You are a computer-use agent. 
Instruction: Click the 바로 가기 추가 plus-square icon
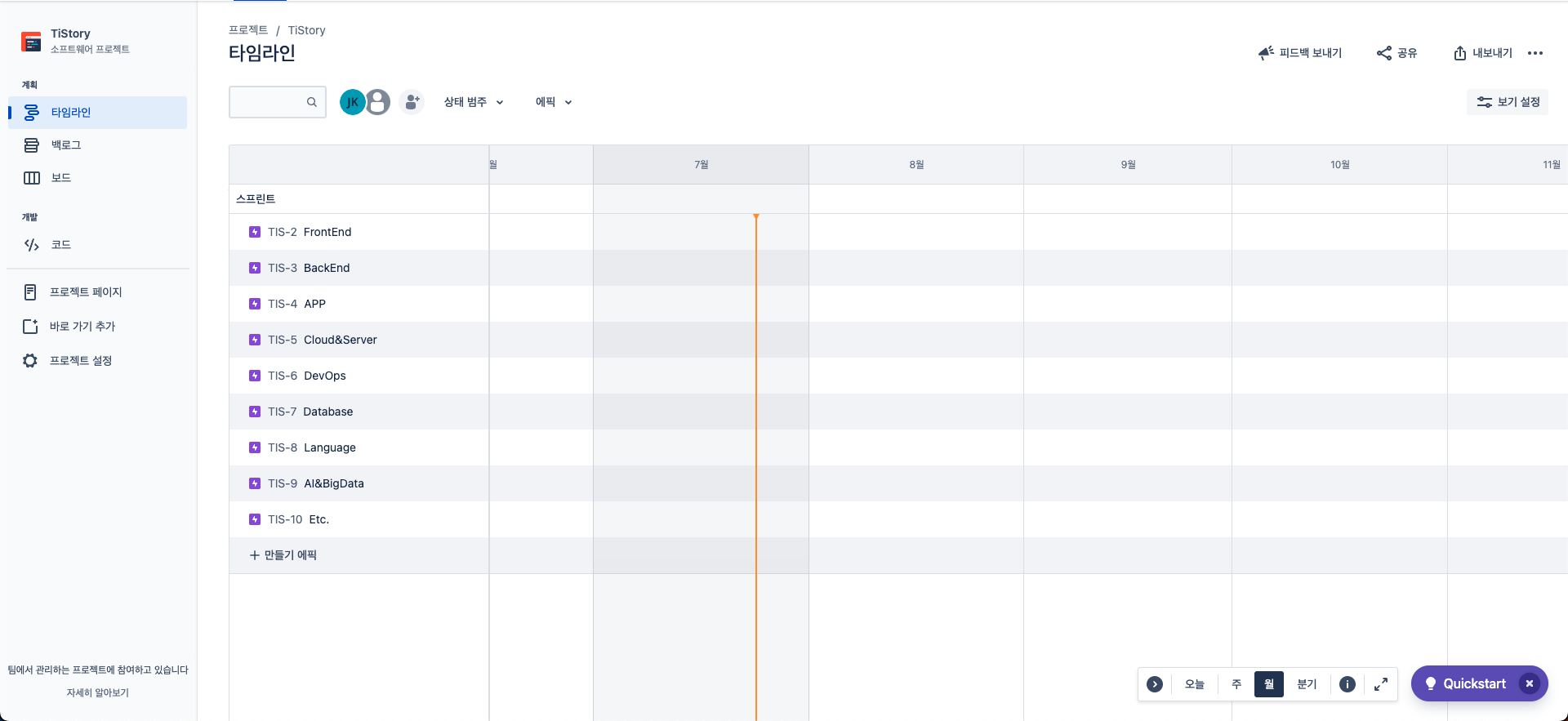tap(30, 327)
